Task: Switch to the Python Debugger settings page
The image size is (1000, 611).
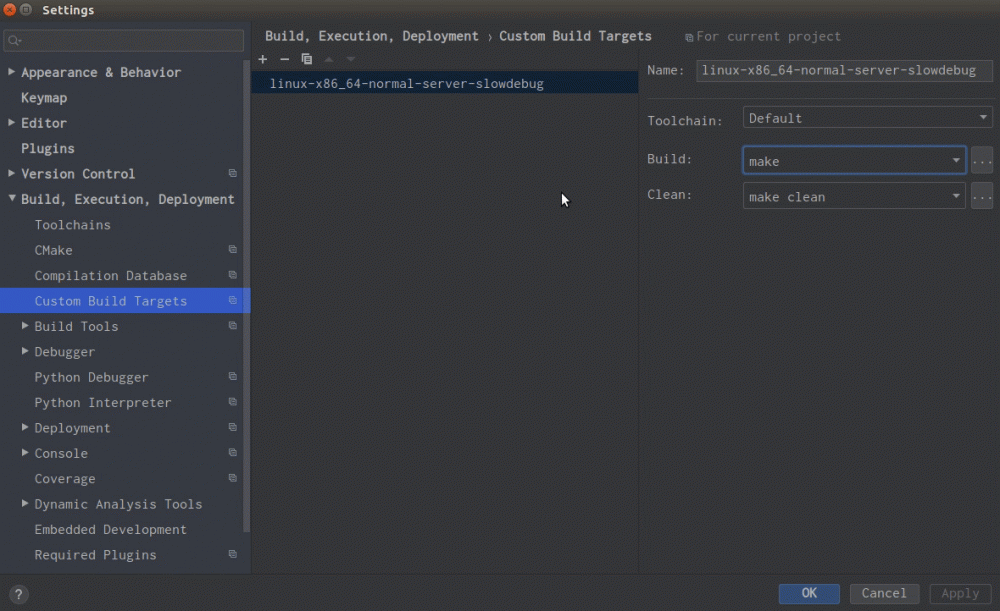Action: [x=89, y=377]
